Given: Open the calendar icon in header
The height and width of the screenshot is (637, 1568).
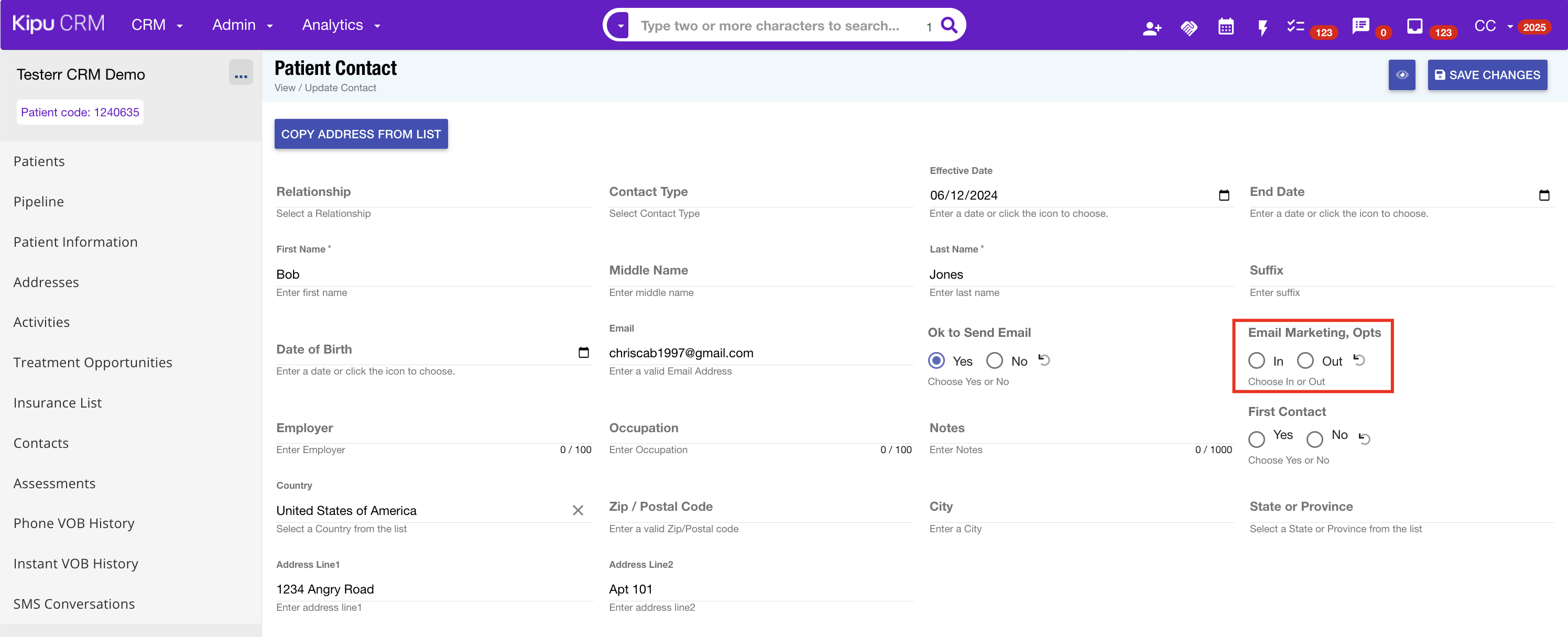Looking at the screenshot, I should [x=1225, y=27].
